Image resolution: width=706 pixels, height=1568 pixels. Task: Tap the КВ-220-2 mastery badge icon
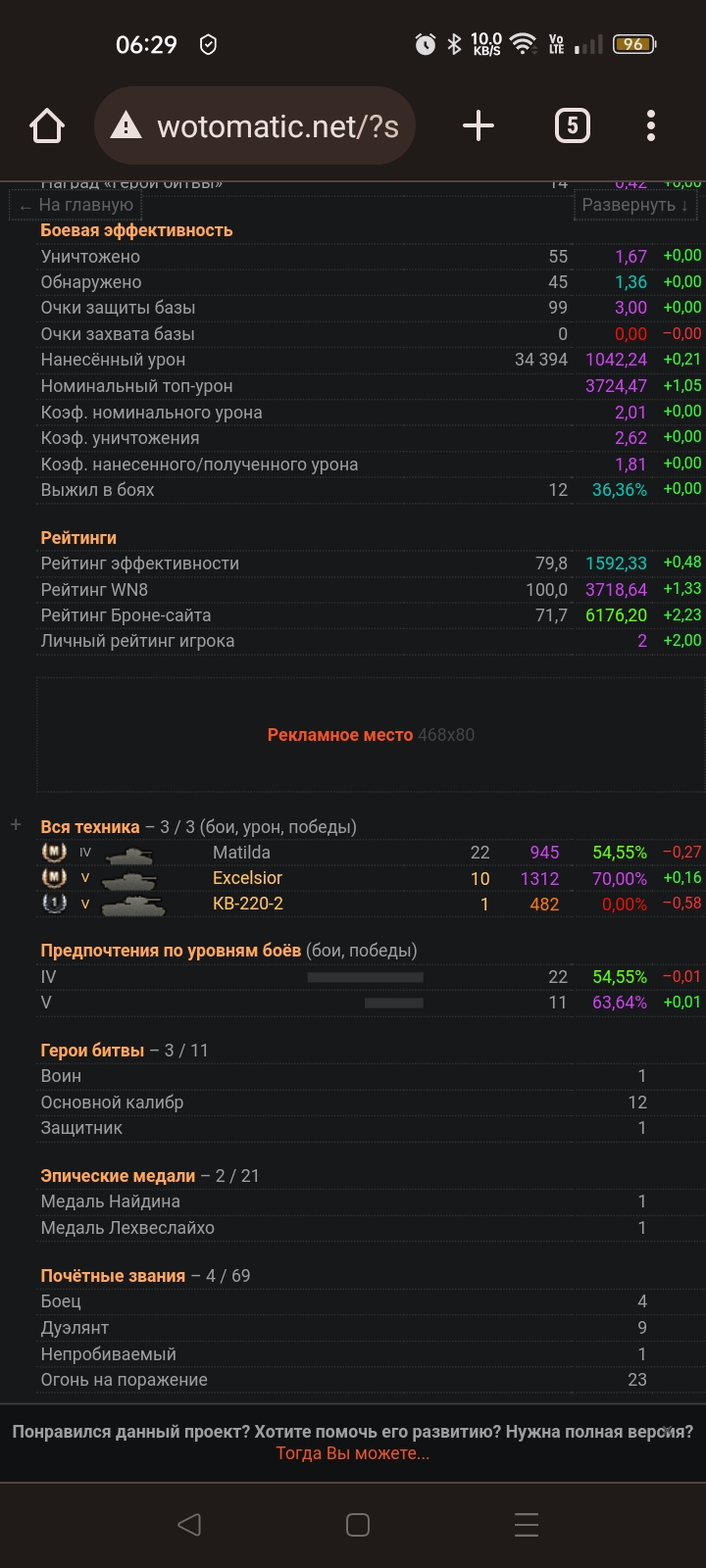point(54,904)
